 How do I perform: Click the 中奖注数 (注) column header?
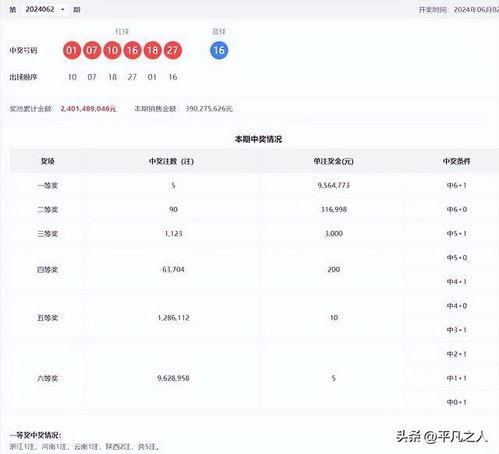coord(171,161)
